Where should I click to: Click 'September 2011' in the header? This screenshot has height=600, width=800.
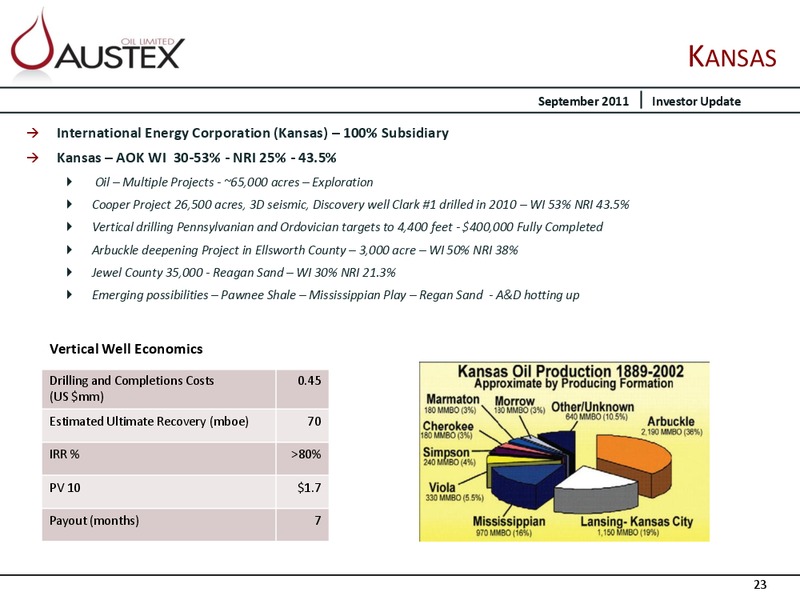pyautogui.click(x=583, y=101)
